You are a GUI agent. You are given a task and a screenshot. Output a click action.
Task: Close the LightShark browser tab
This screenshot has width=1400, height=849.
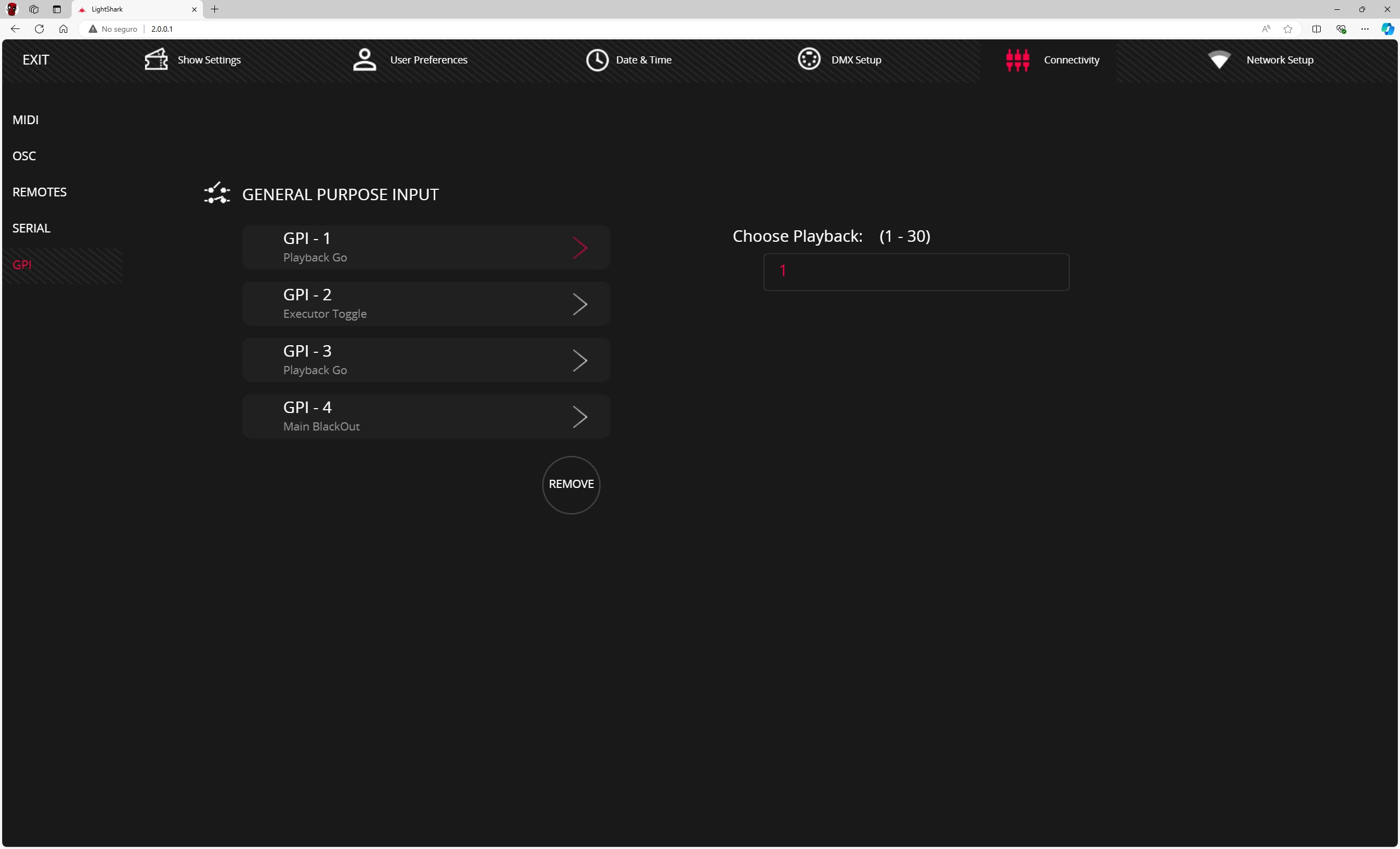click(x=194, y=9)
